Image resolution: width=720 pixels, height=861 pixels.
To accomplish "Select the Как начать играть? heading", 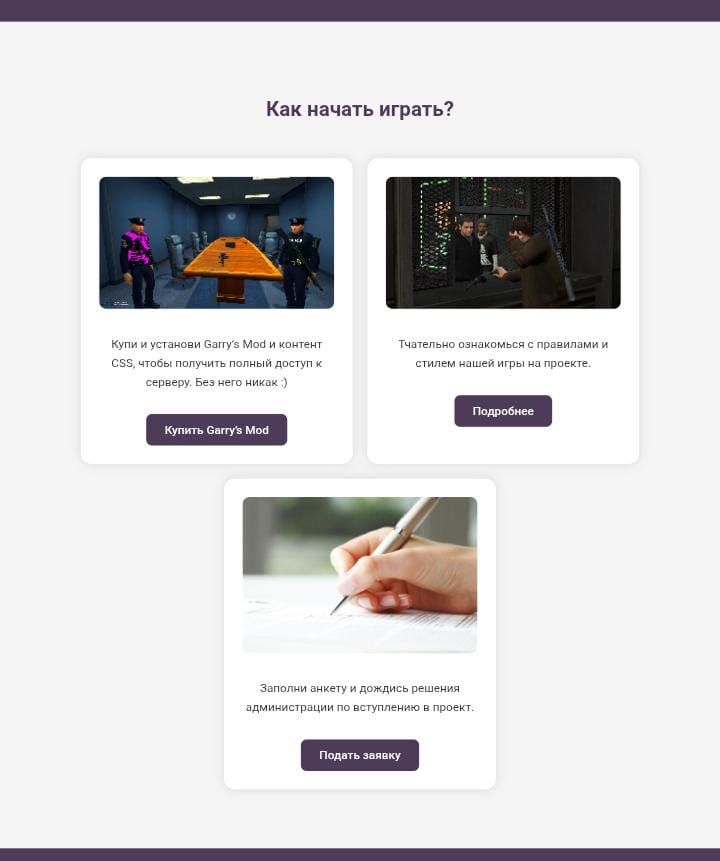I will pyautogui.click(x=360, y=109).
